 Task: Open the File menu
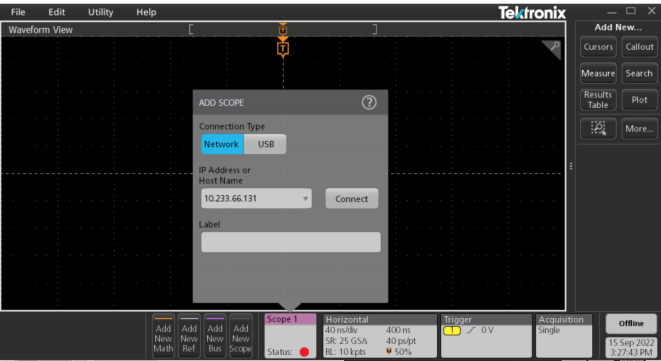18,12
